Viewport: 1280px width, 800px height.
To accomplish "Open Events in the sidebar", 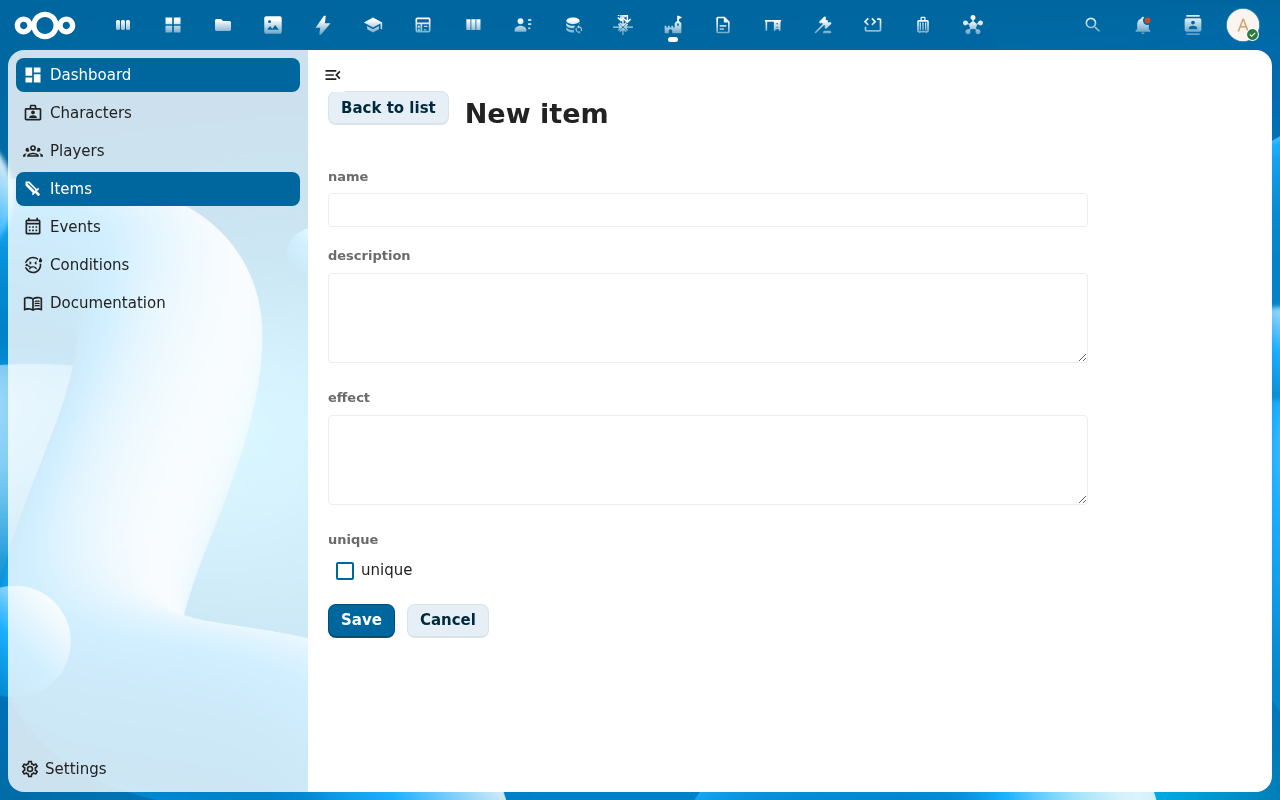I will point(158,227).
